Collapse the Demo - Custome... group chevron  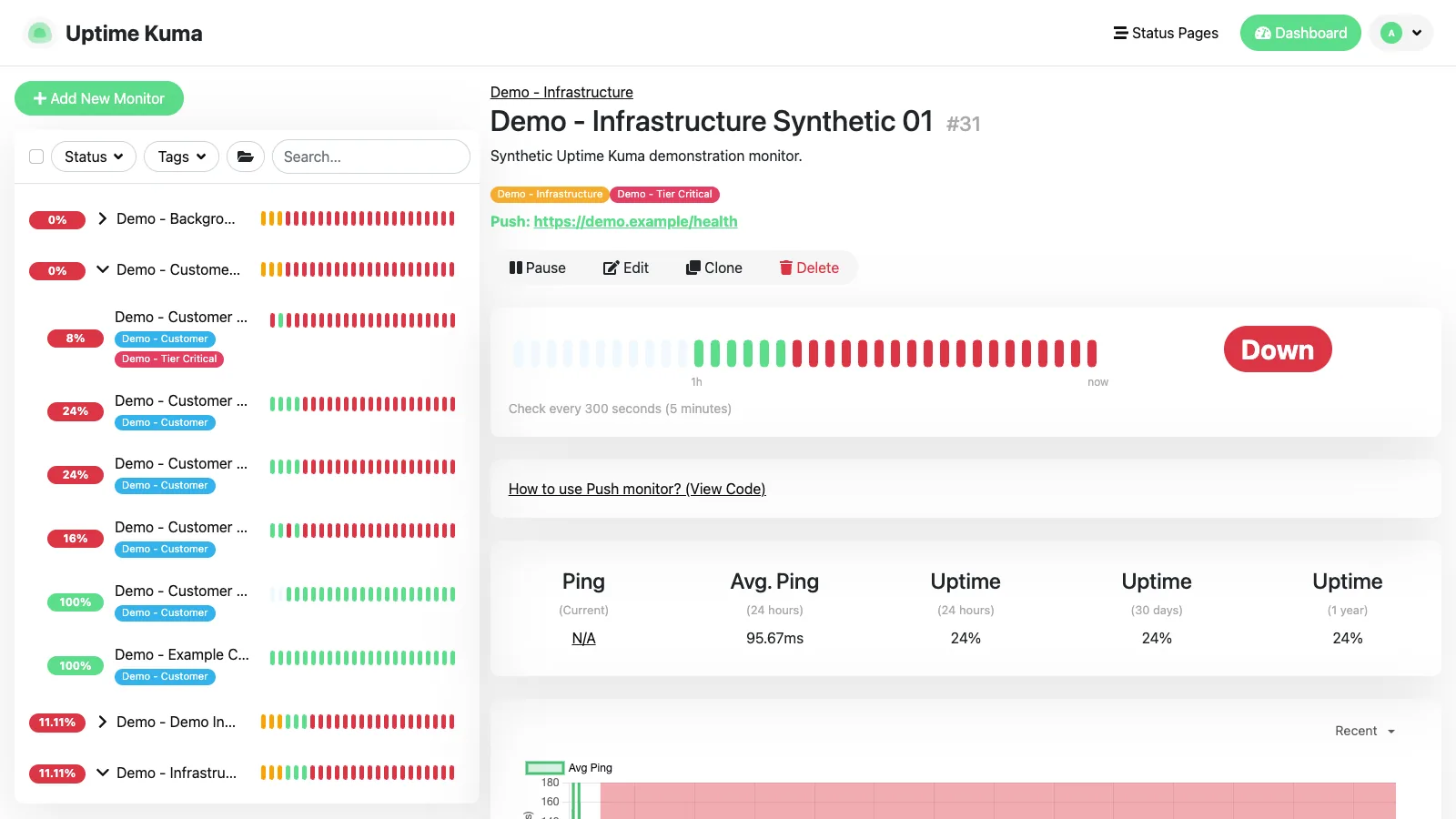pos(103,269)
